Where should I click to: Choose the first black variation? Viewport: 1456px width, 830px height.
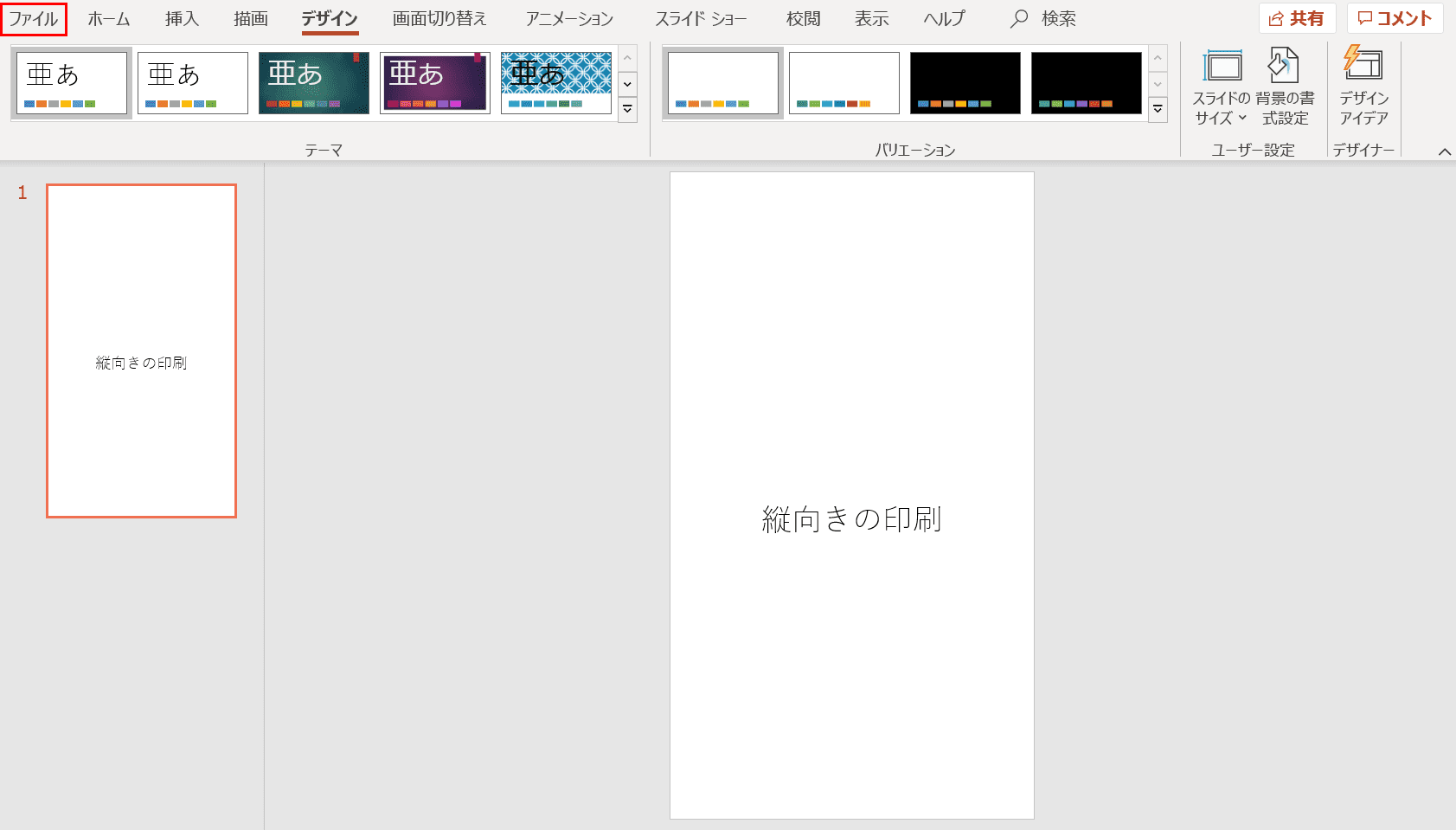tap(965, 83)
